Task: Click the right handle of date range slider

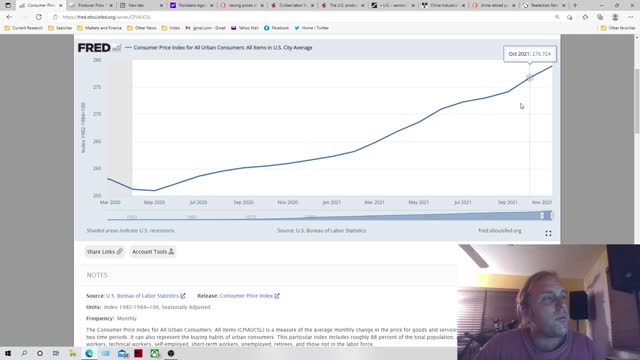Action: pyautogui.click(x=551, y=216)
